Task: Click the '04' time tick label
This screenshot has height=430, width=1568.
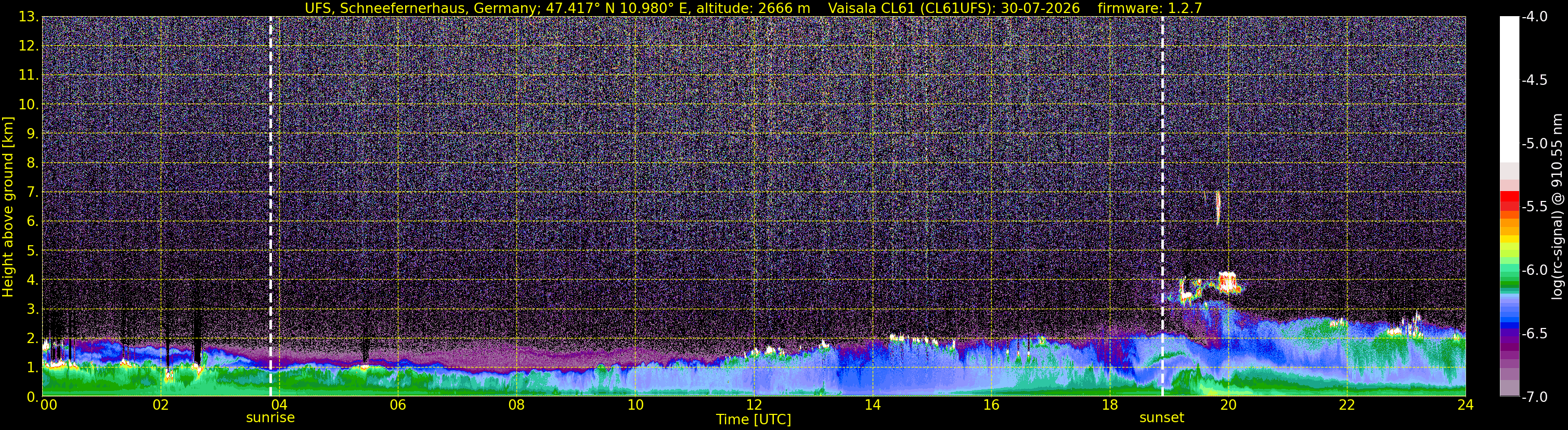Action: 279,405
